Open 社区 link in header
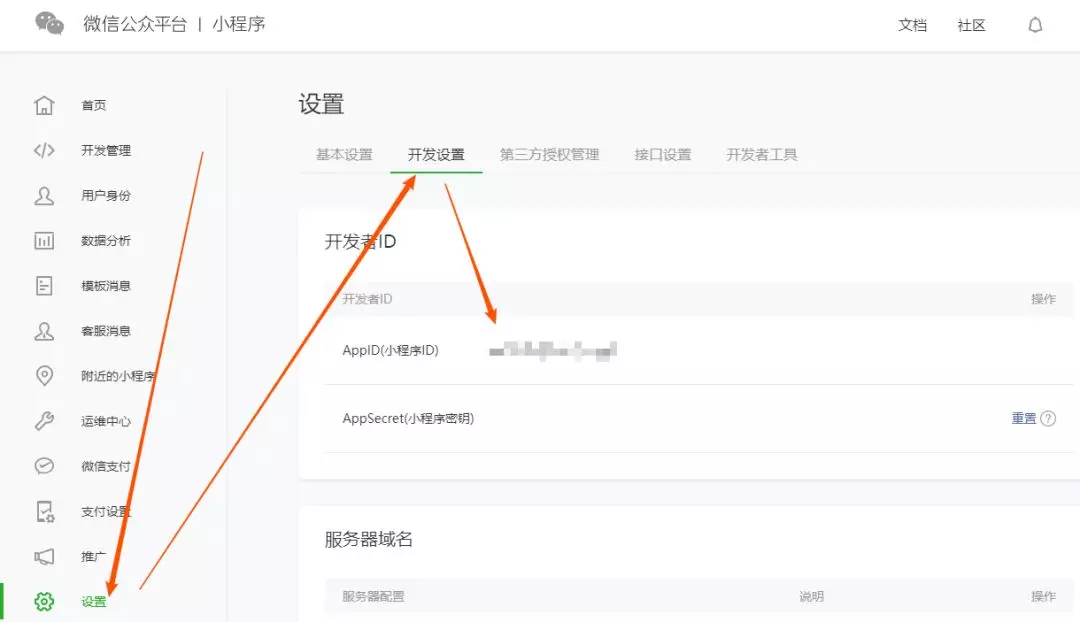This screenshot has width=1080, height=622. (971, 25)
